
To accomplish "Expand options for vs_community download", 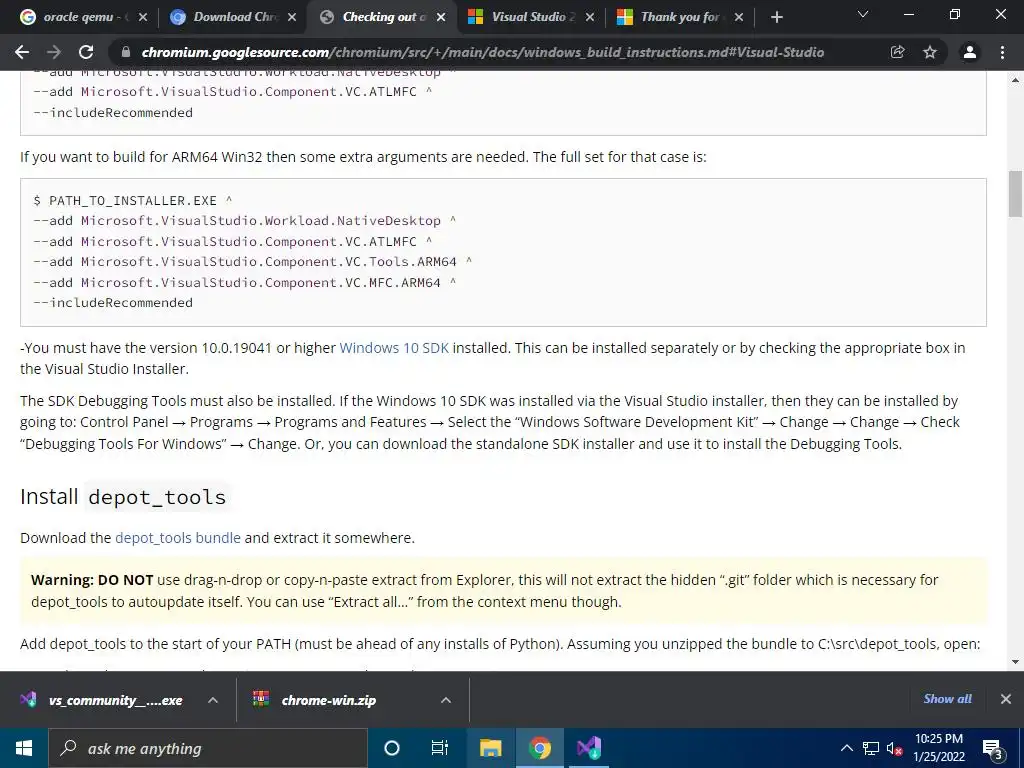I will point(213,700).
